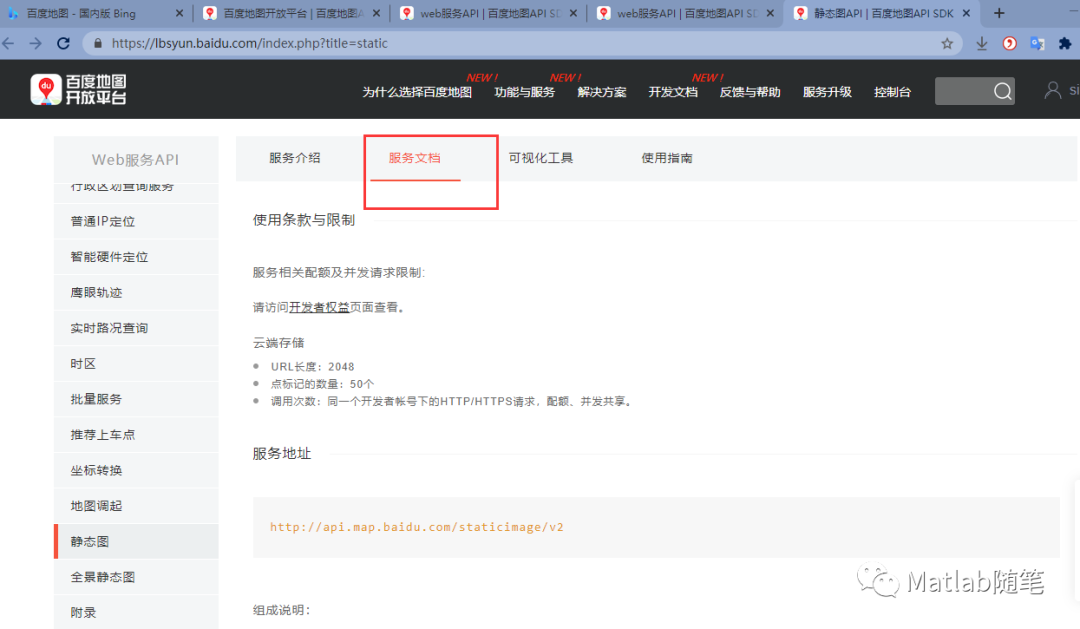Open 普通IP定位 in sidebar

pos(136,222)
